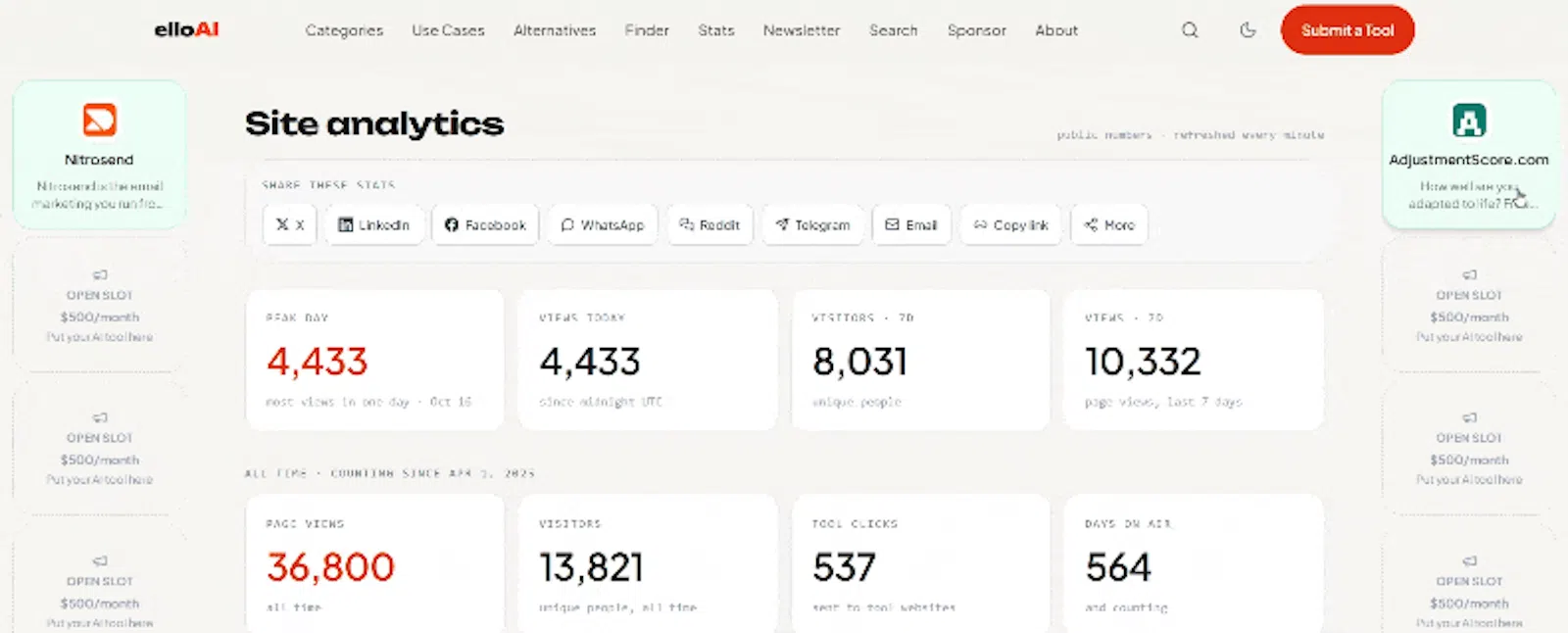Copy link to stats page

click(1010, 225)
